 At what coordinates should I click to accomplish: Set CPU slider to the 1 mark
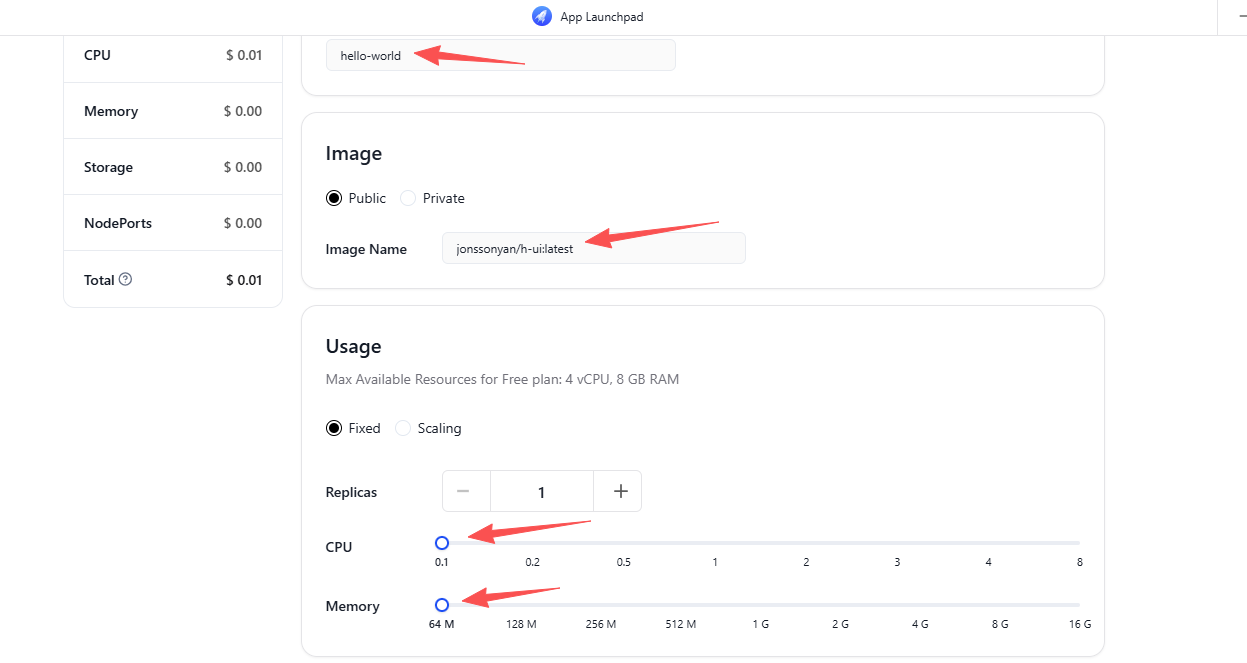[x=715, y=543]
